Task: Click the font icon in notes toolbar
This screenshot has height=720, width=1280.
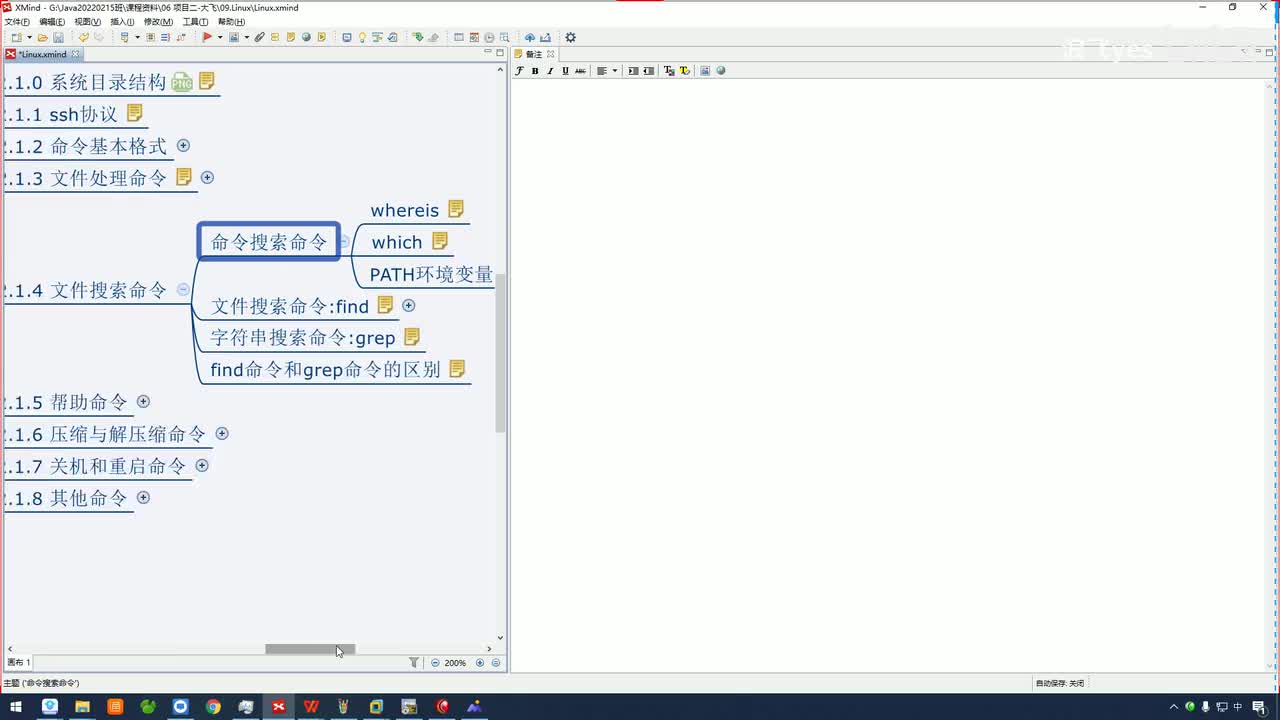Action: point(519,71)
